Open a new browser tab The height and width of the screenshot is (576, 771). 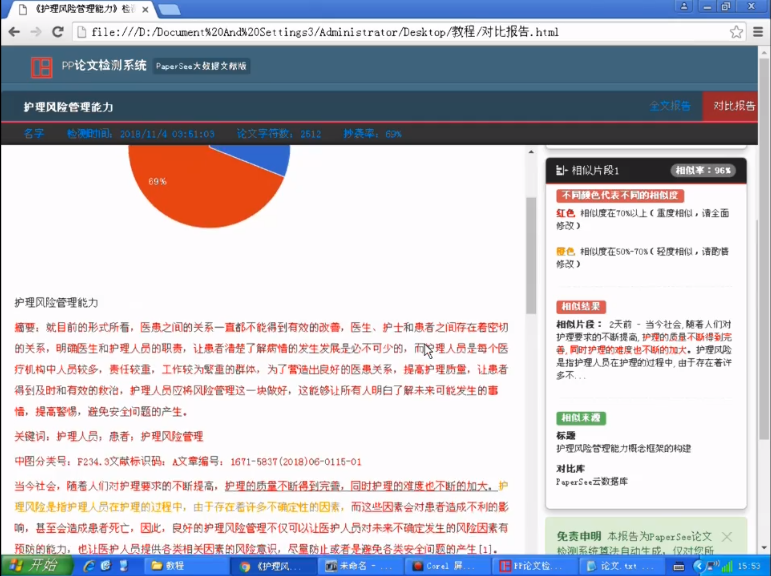coord(170,9)
